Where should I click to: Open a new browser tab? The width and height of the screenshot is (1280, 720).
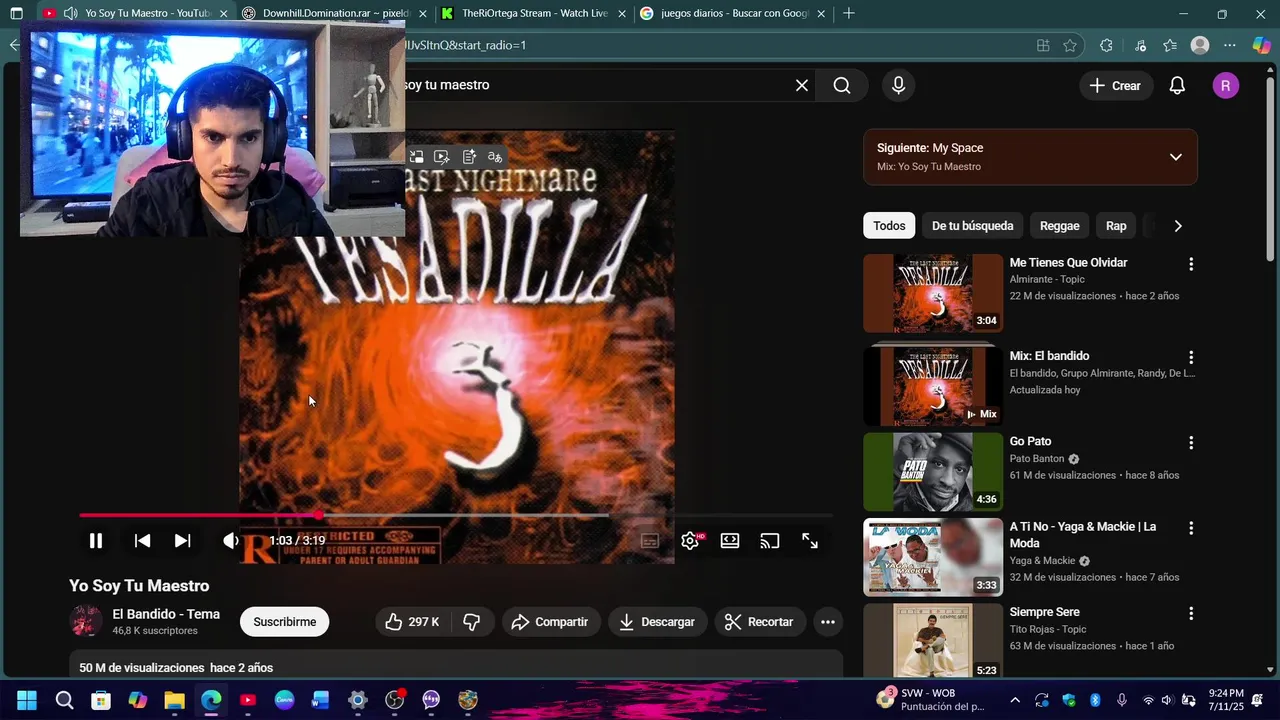849,14
